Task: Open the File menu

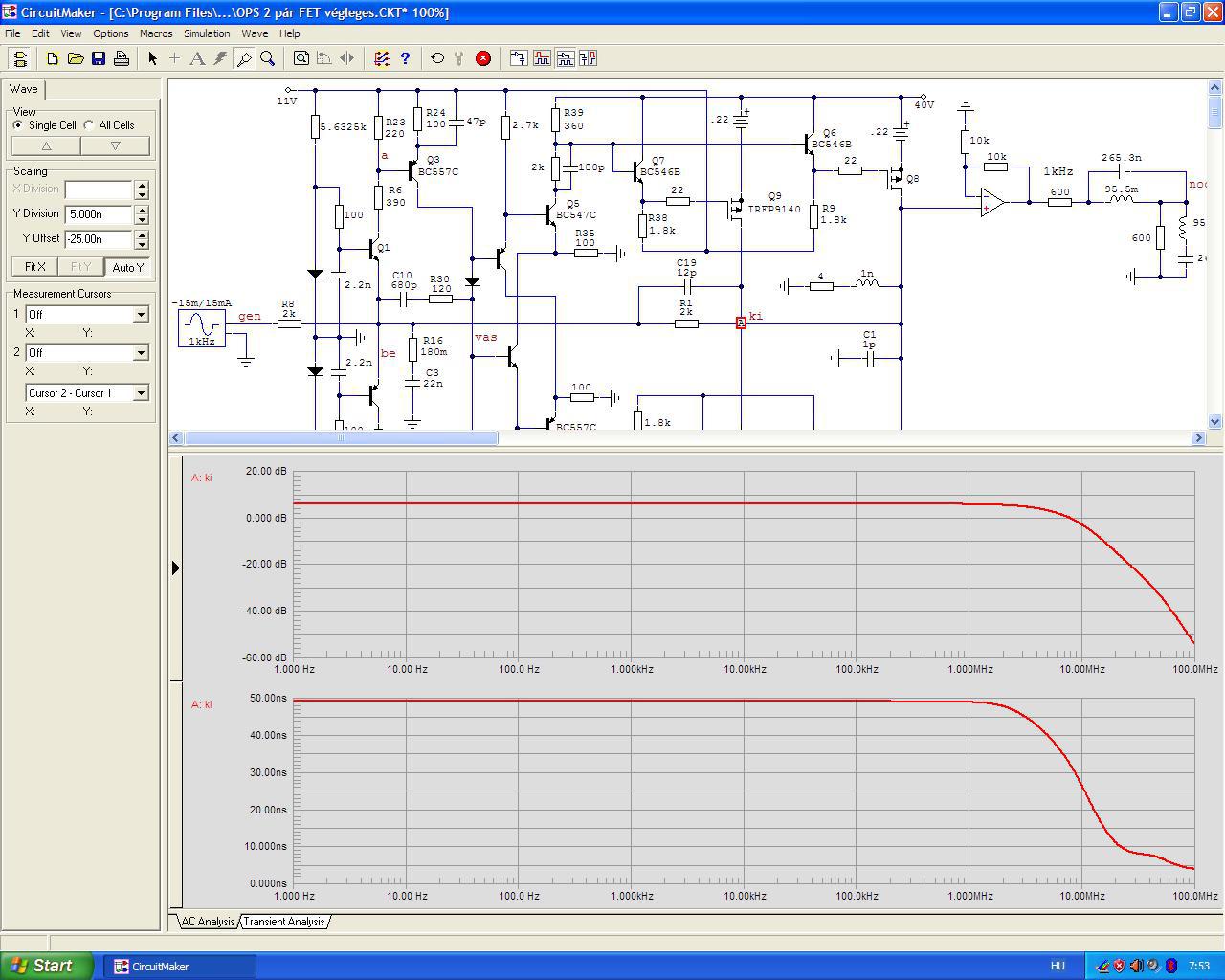Action: click(x=12, y=33)
